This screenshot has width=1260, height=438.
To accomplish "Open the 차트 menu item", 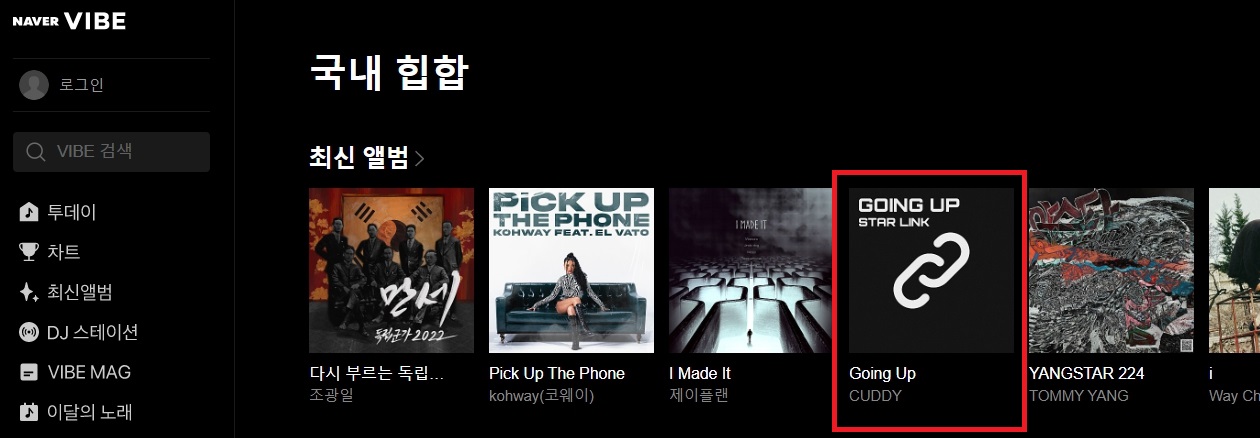I will coord(64,252).
